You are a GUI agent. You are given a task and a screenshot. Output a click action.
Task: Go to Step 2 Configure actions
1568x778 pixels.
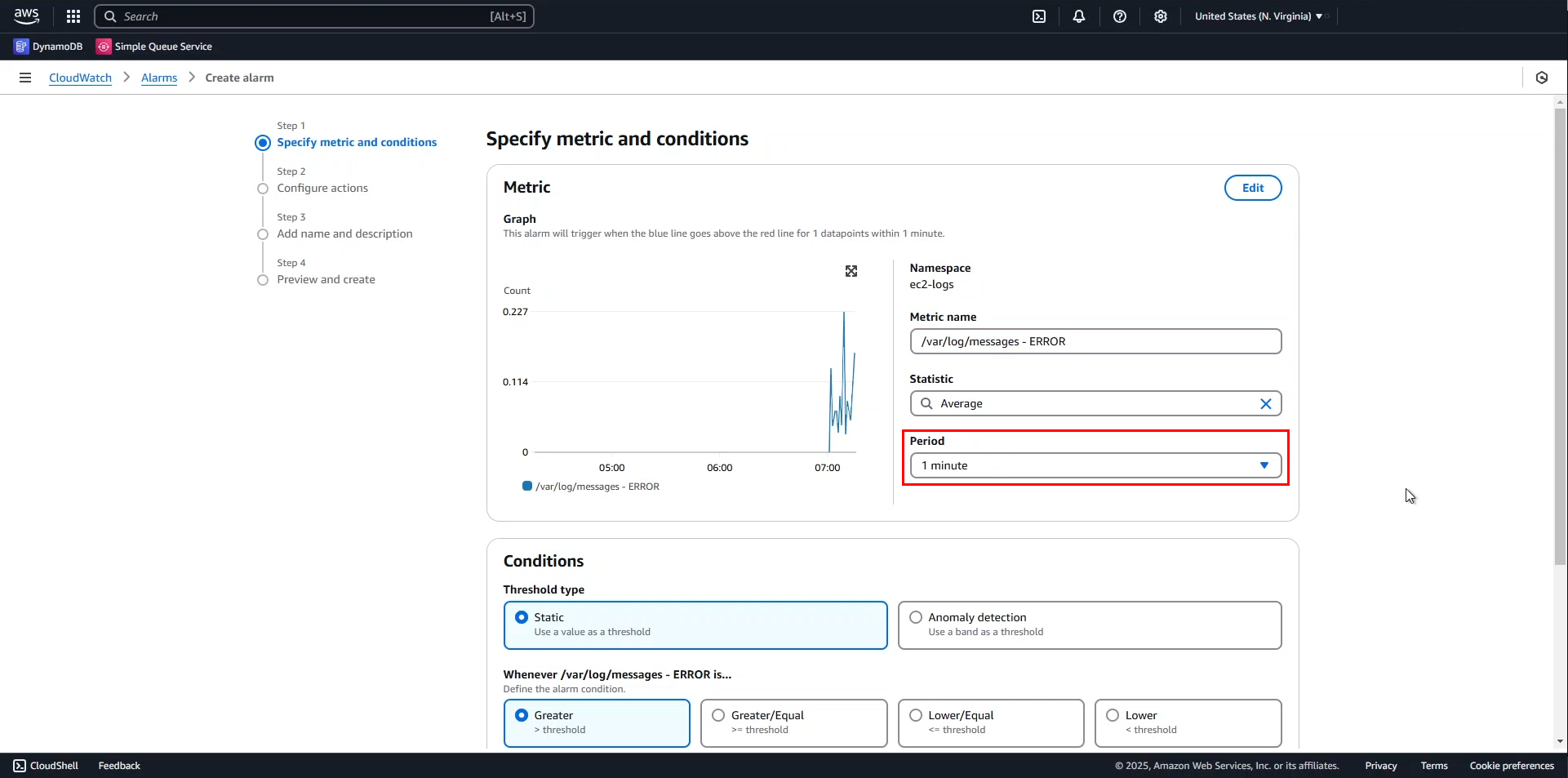click(x=322, y=188)
